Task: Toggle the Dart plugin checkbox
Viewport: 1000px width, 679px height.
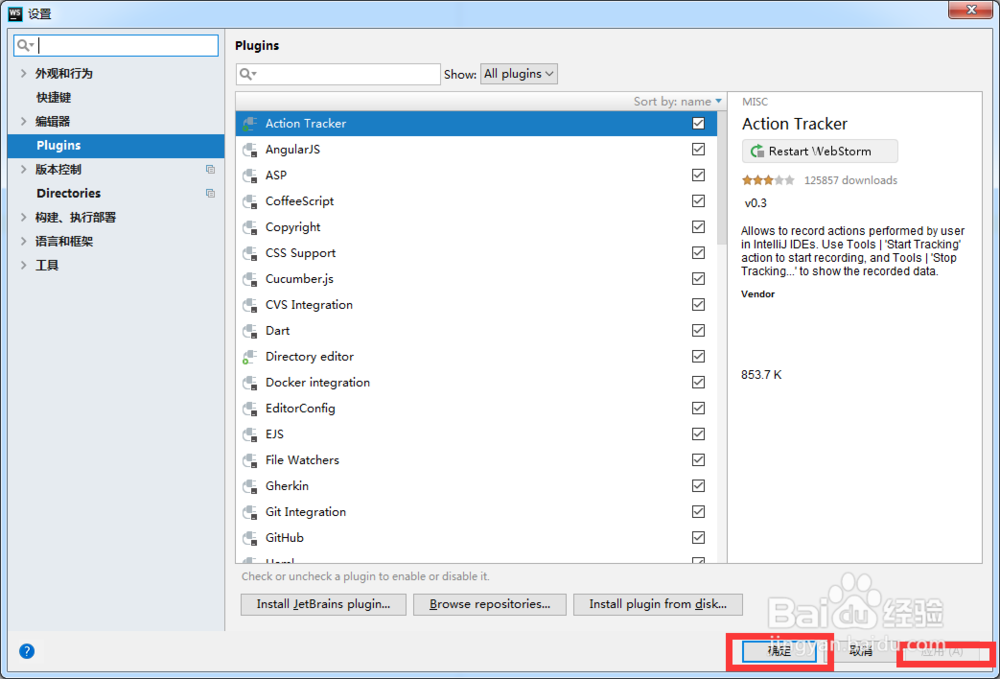Action: click(698, 330)
